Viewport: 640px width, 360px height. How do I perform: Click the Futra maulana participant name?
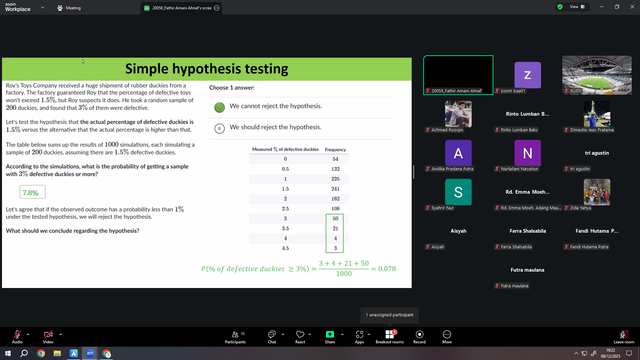coord(527,270)
